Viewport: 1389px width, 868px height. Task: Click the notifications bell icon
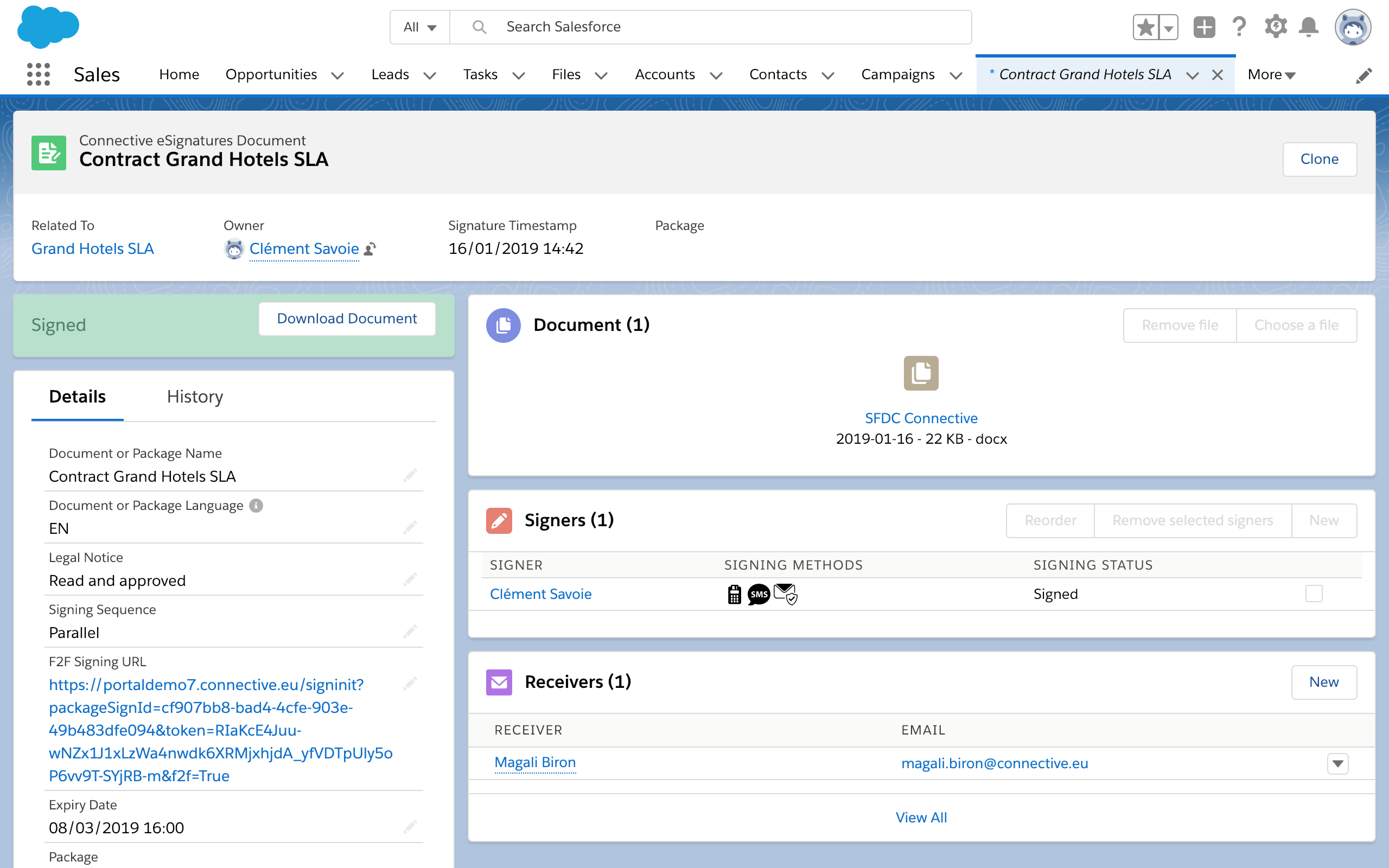point(1309,27)
